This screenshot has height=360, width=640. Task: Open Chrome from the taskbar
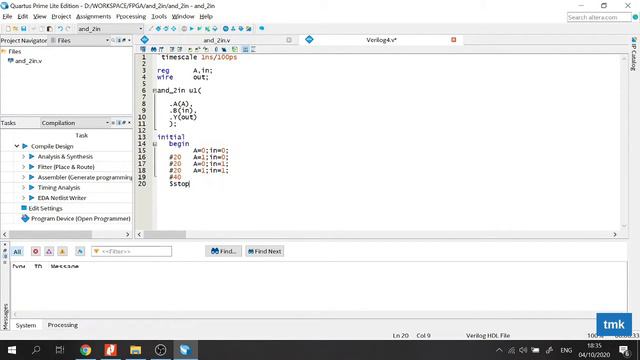click(x=85, y=350)
